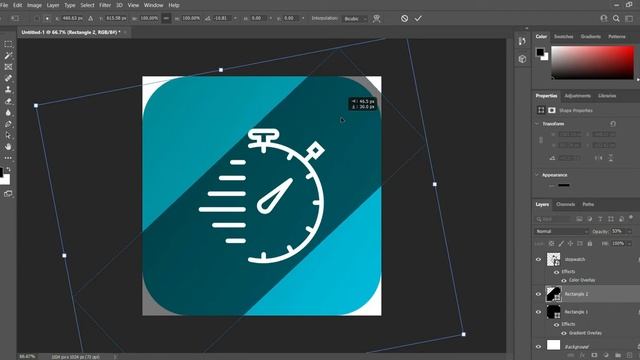
Task: Open the Interpolation Bicubic dropdown
Action: [355, 19]
